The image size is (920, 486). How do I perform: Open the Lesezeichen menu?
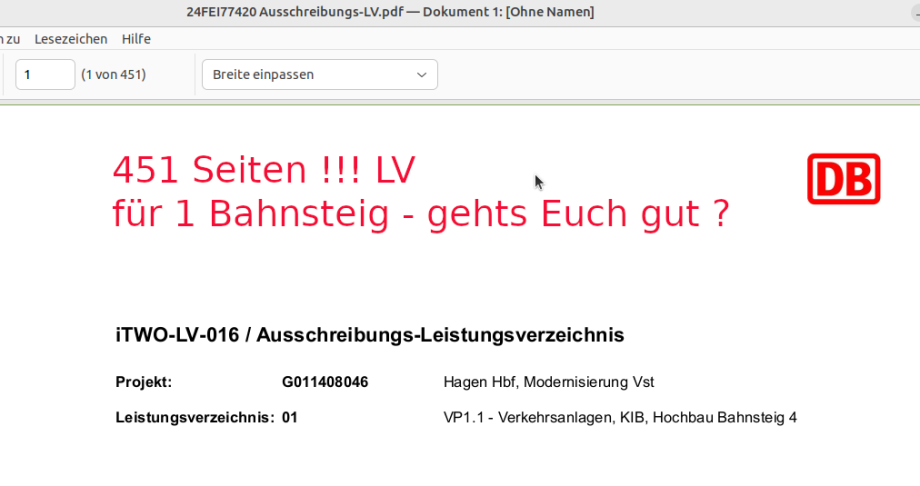(x=70, y=39)
